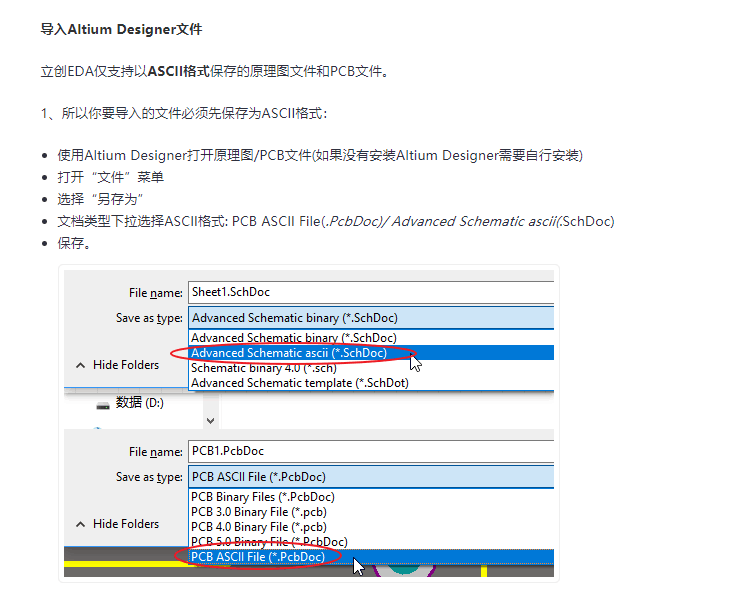This screenshot has height=598, width=745.
Task: Choose Advanced Schematic binary (*.SchDoc) in the dropdown list
Action: [293, 338]
